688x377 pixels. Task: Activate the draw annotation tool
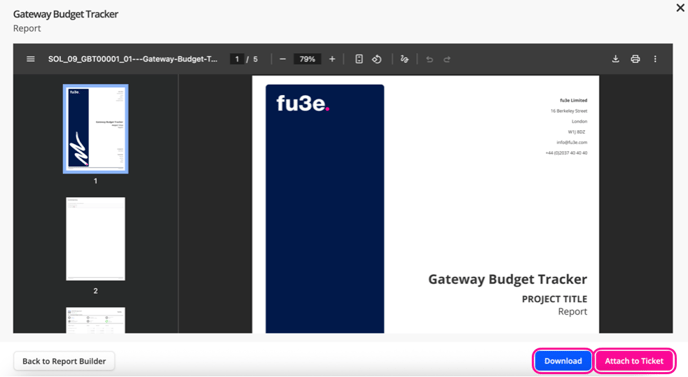(404, 59)
